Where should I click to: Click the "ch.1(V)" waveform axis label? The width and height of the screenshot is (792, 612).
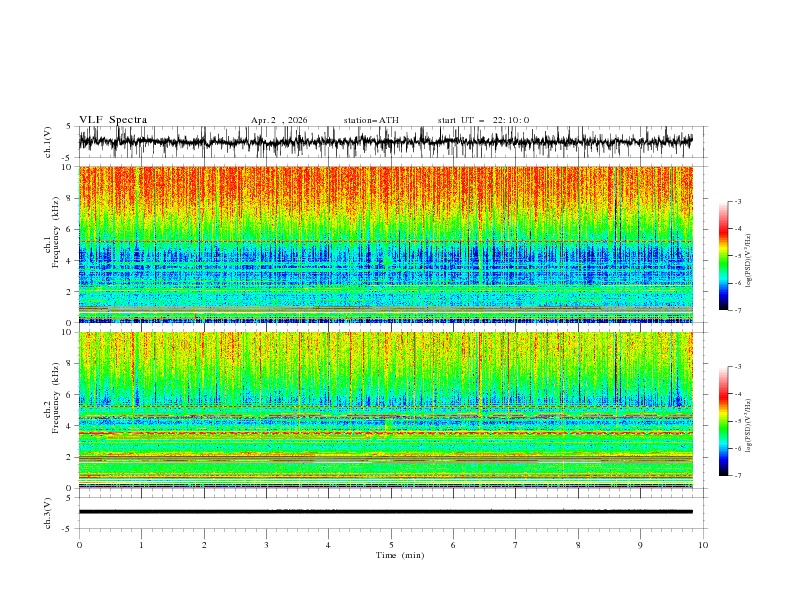click(48, 142)
